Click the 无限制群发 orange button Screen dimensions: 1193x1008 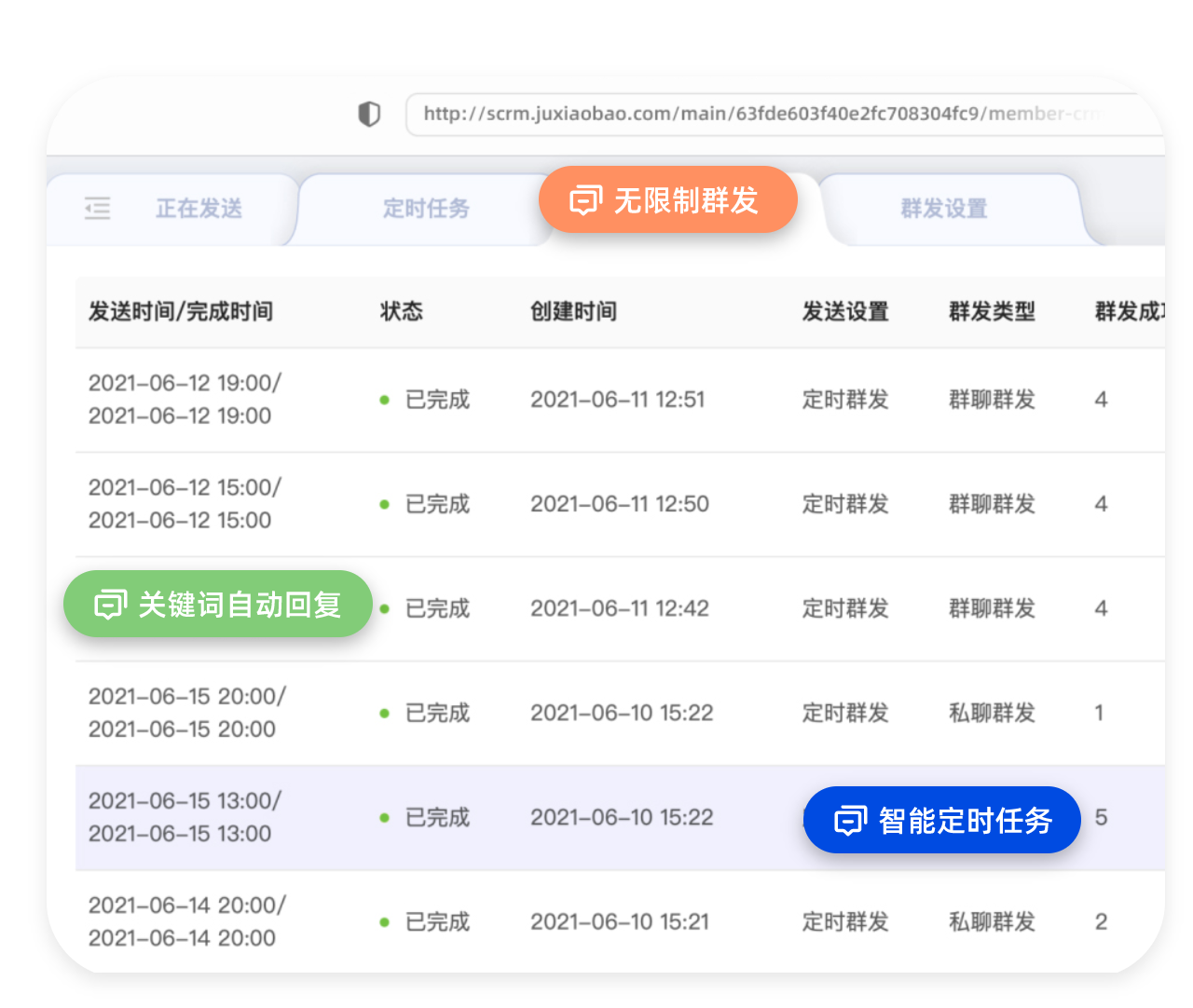685,200
